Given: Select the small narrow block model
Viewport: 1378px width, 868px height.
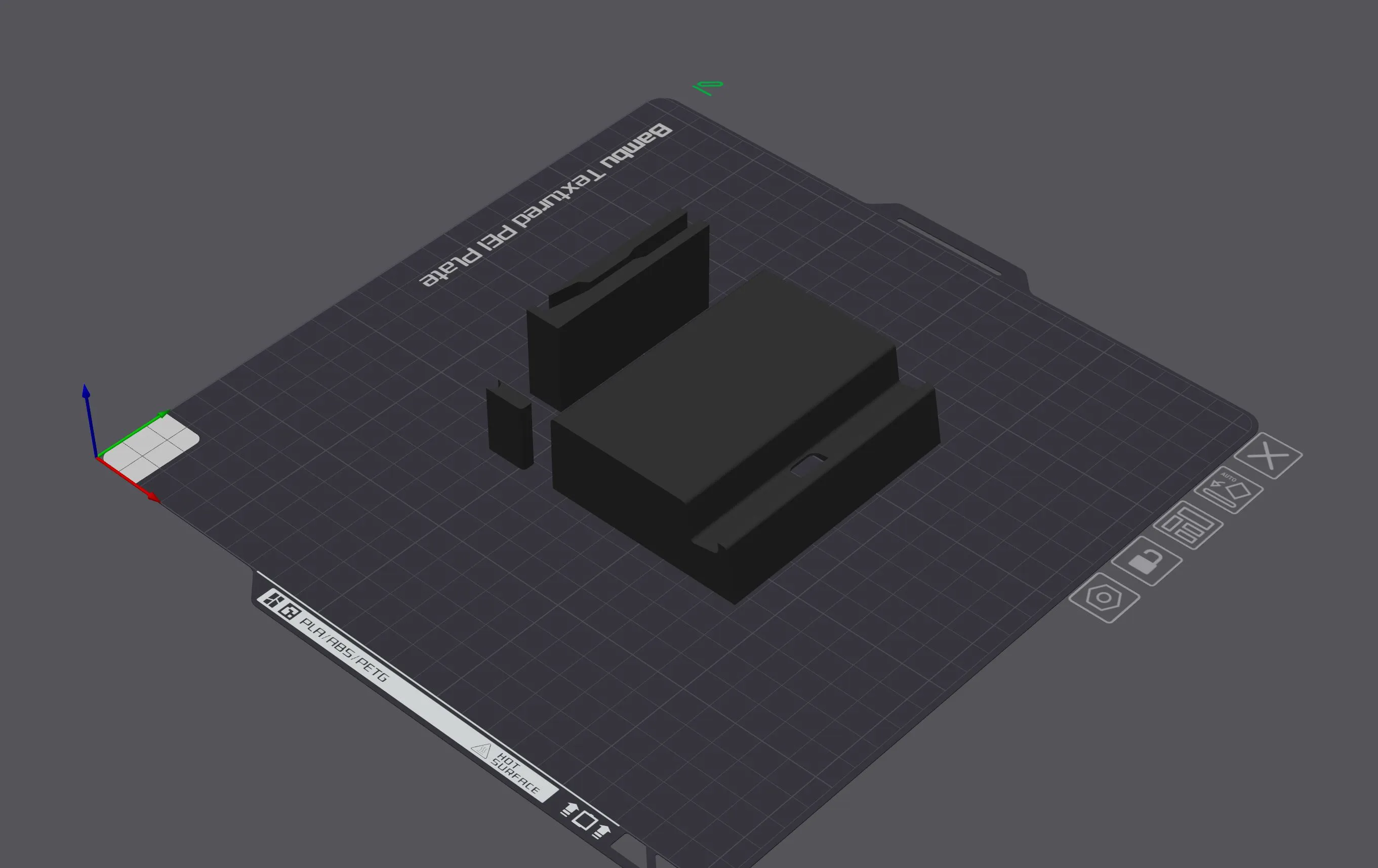Looking at the screenshot, I should click(x=509, y=425).
